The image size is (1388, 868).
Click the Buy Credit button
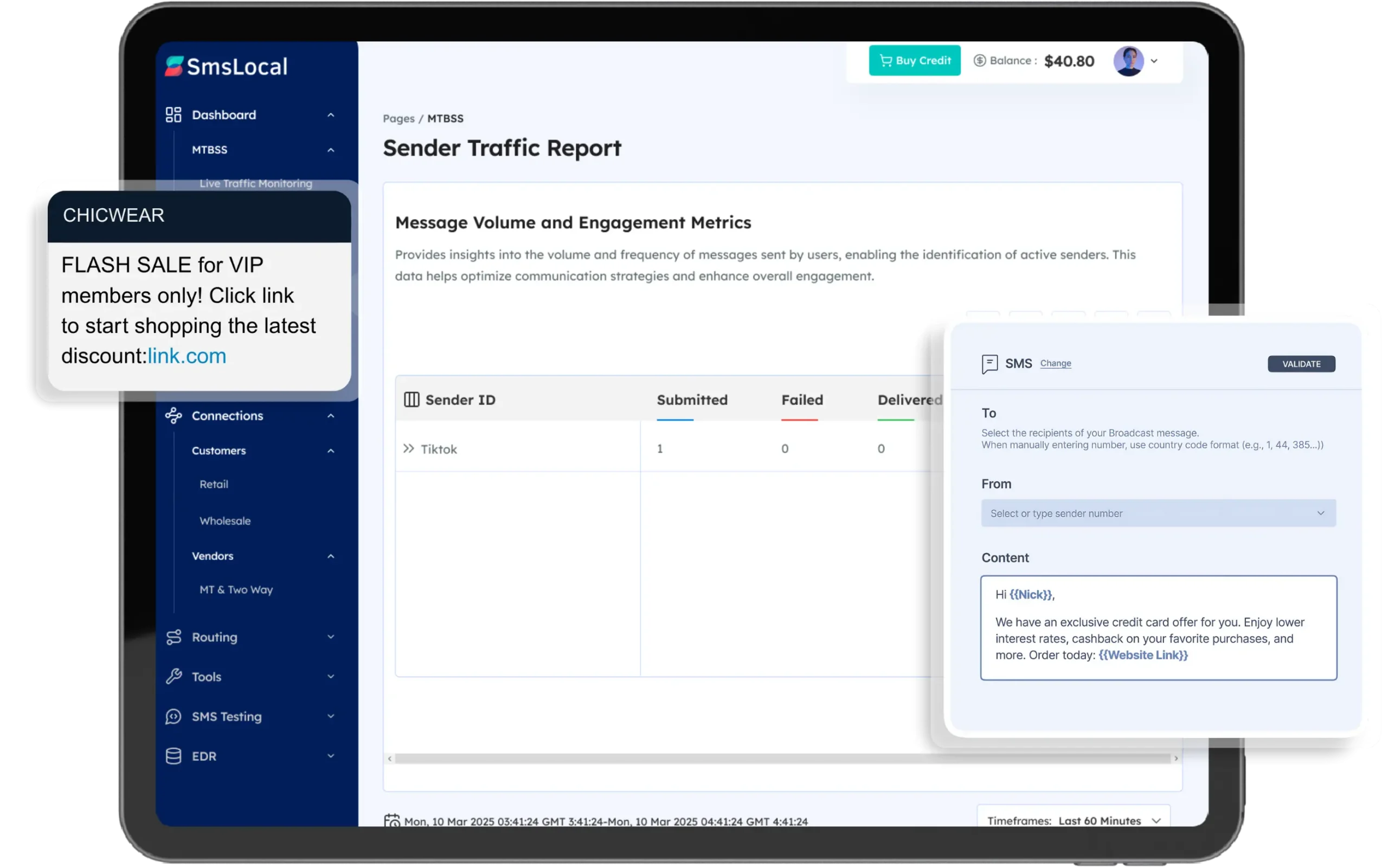click(915, 60)
